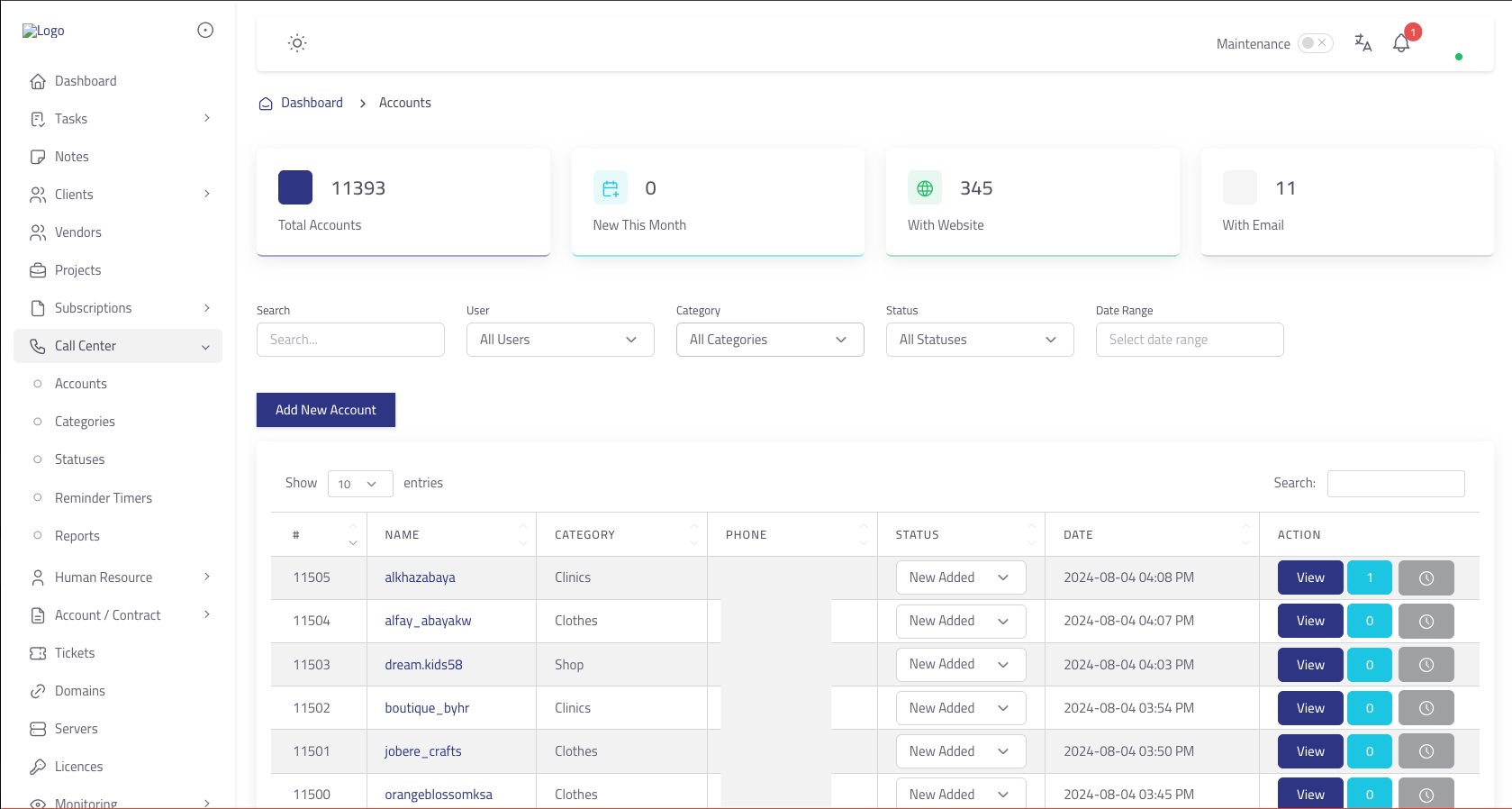Click the sun theme switch icon
The height and width of the screenshot is (809, 1512).
297,43
